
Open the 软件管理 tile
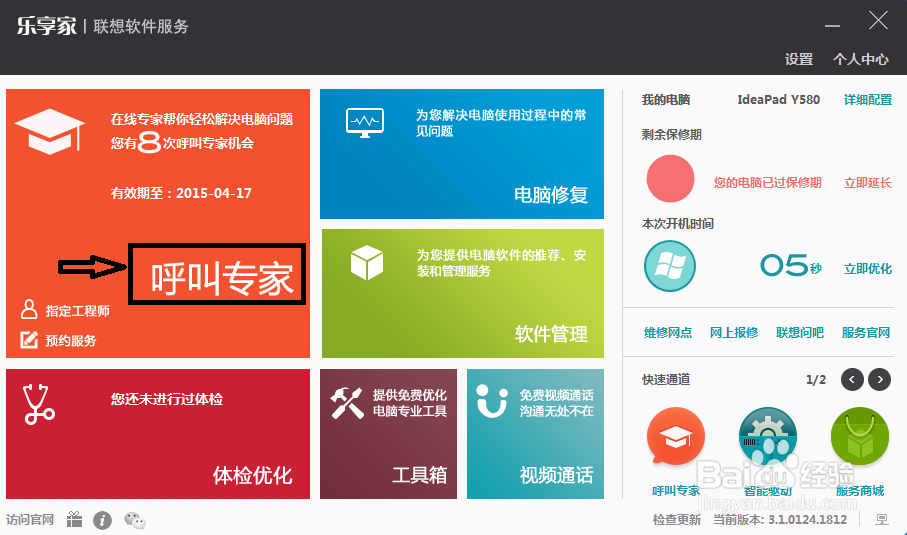tap(463, 293)
